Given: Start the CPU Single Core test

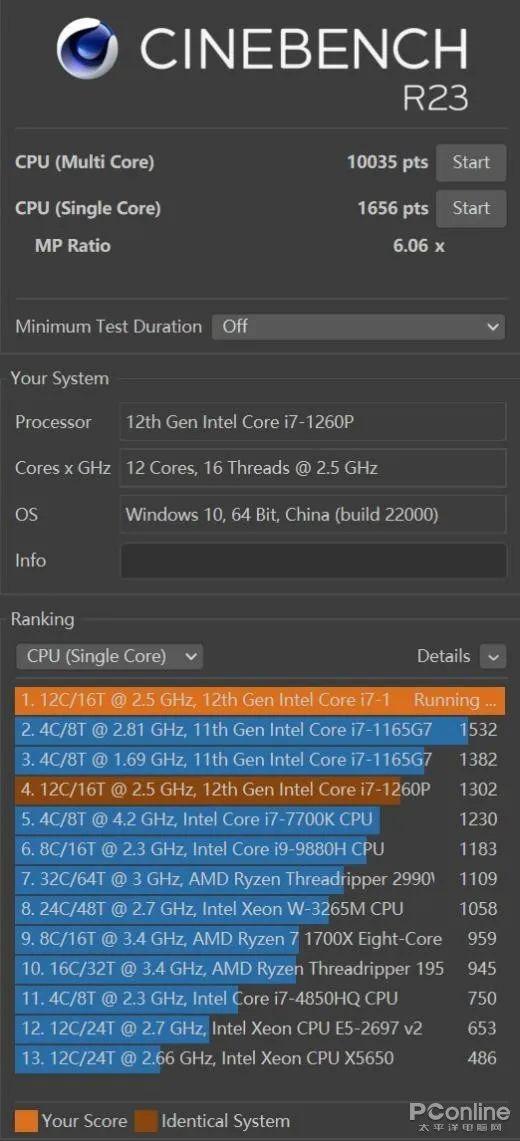Looking at the screenshot, I should coord(471,208).
